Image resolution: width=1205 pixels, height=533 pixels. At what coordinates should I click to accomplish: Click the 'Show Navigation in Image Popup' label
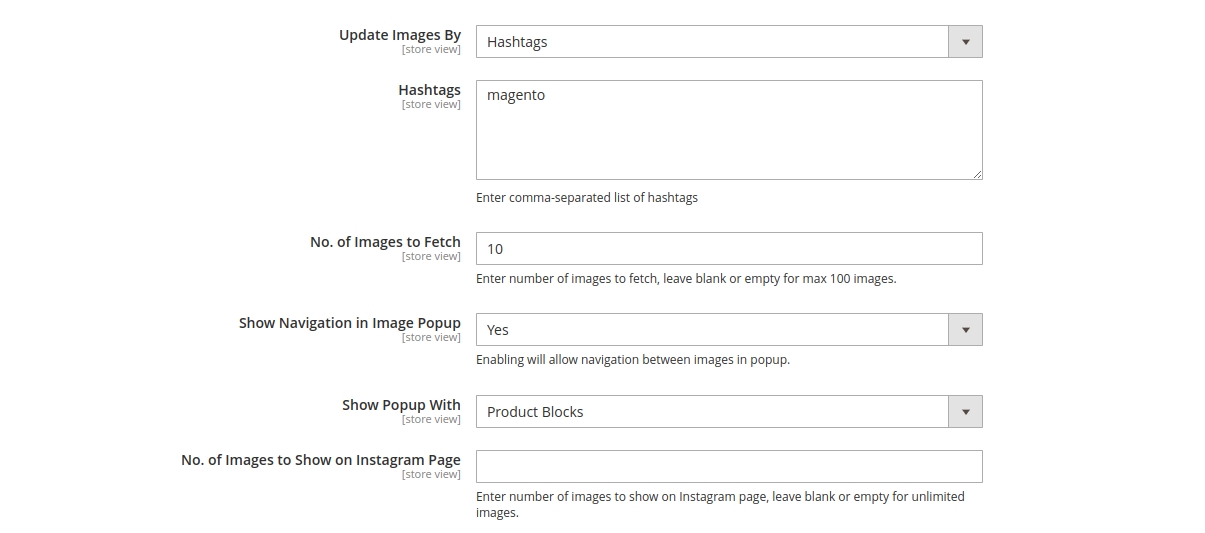click(349, 323)
